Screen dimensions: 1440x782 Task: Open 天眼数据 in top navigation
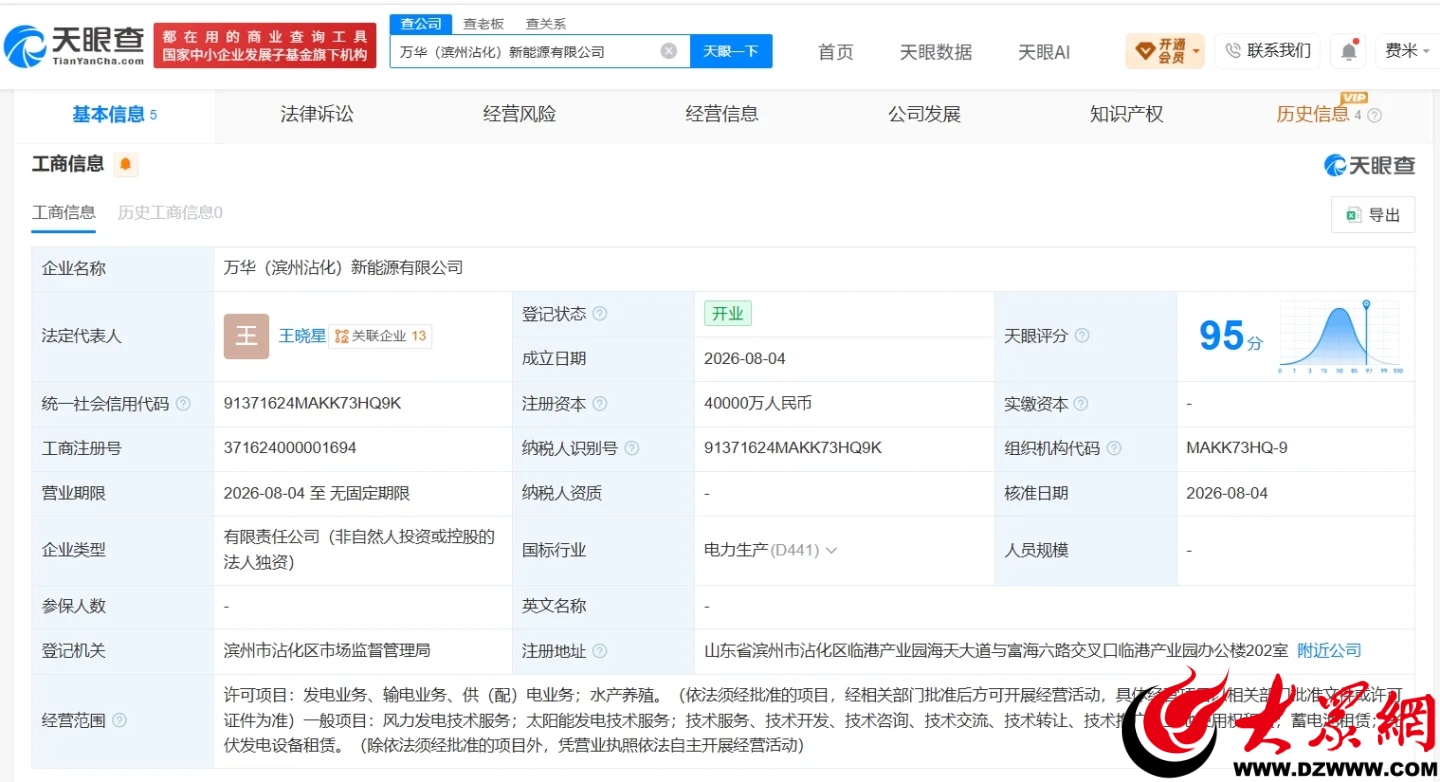click(x=936, y=52)
